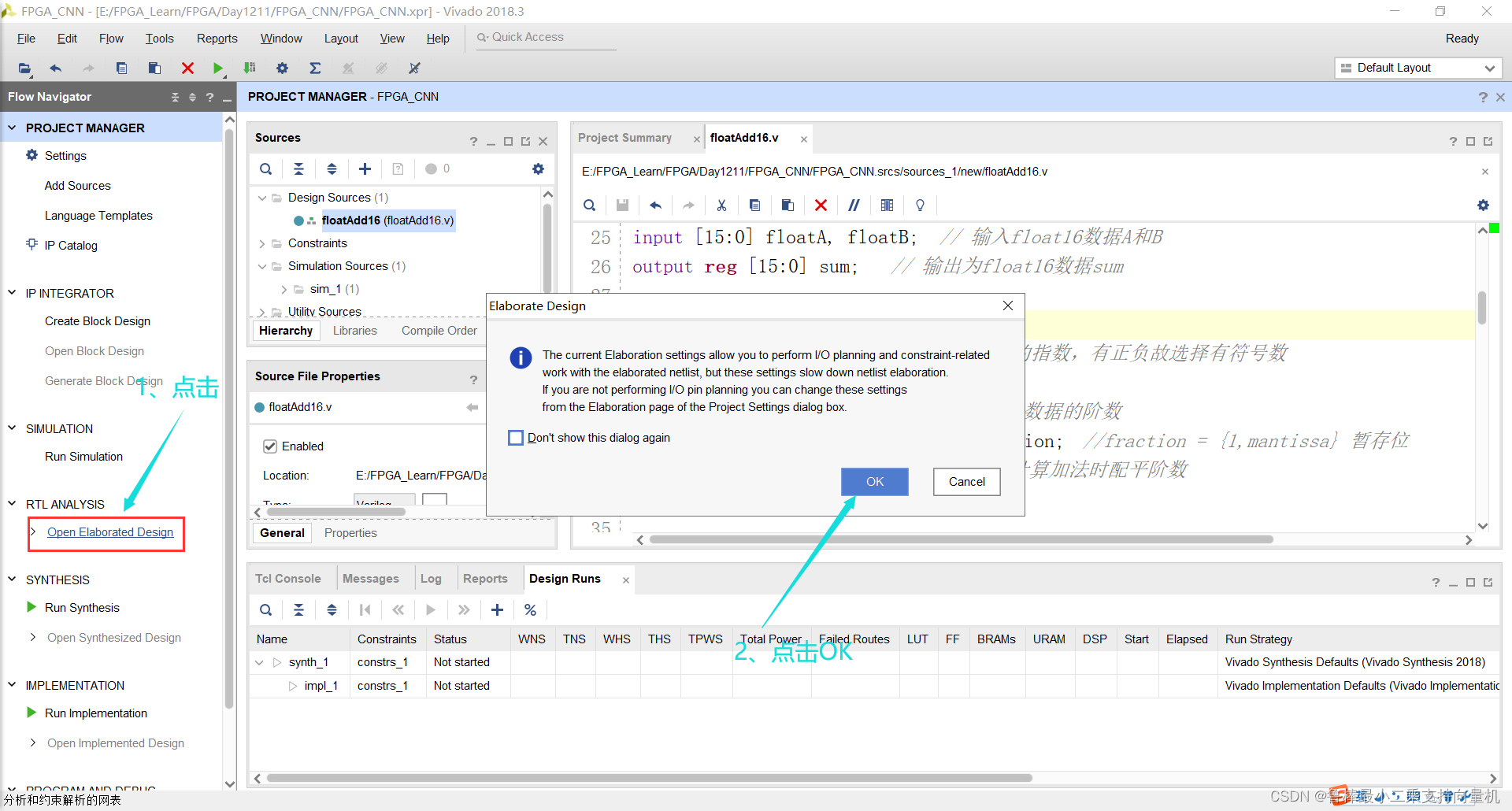The image size is (1512, 811).
Task: Click the Design Runs Search icon
Action: 266,609
